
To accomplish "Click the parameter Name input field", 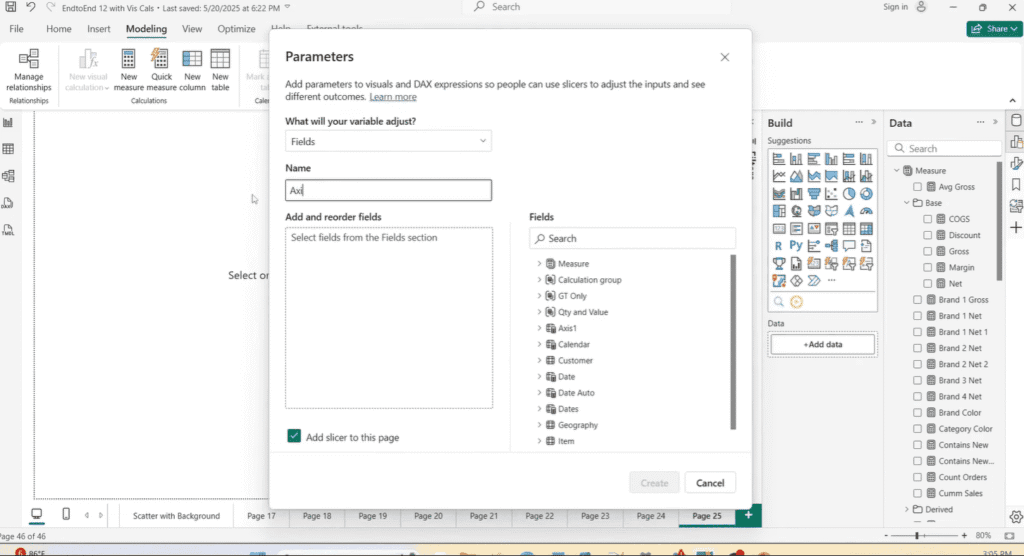I will tap(388, 190).
